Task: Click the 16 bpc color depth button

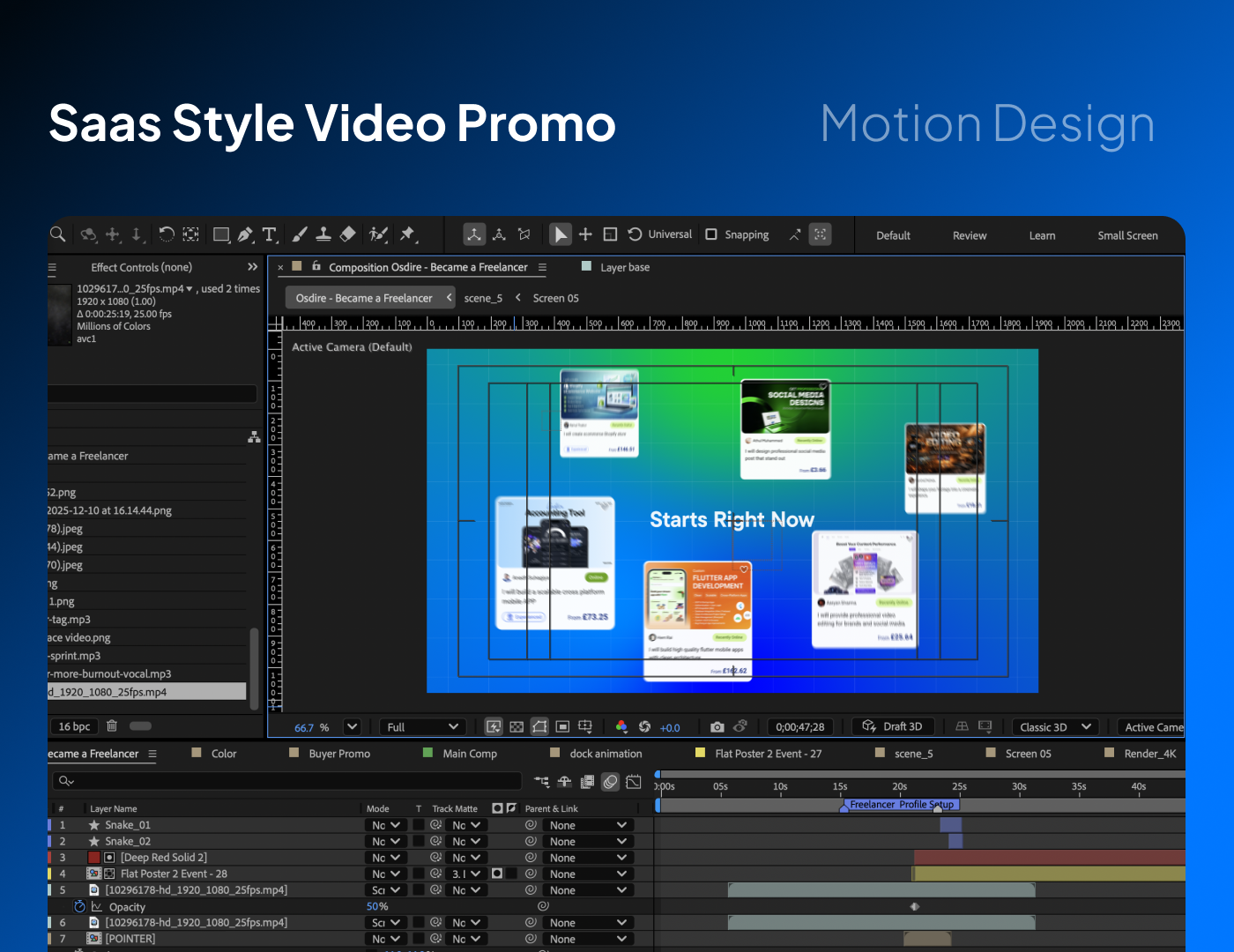Action: [74, 726]
